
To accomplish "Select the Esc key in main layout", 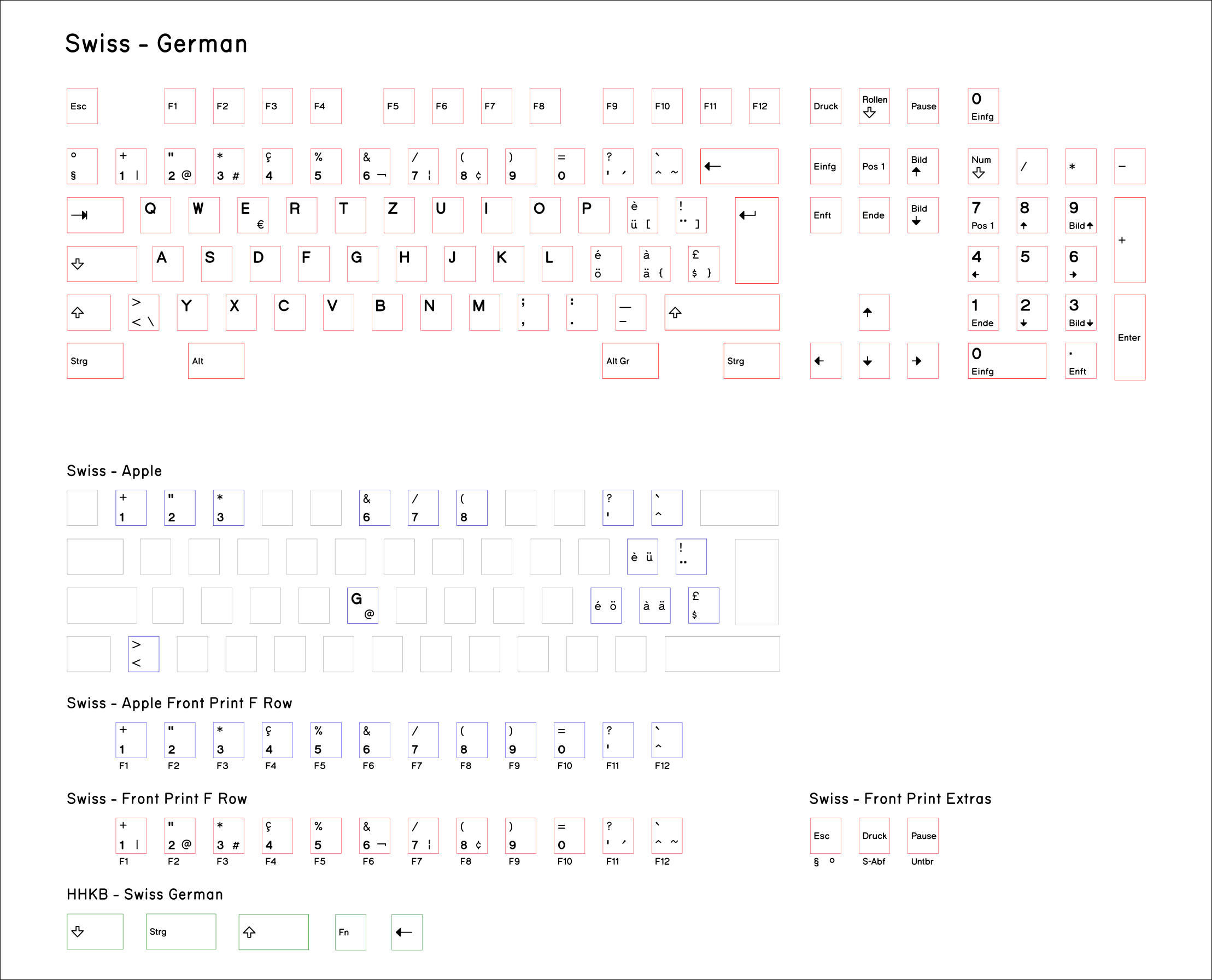I will tap(82, 106).
